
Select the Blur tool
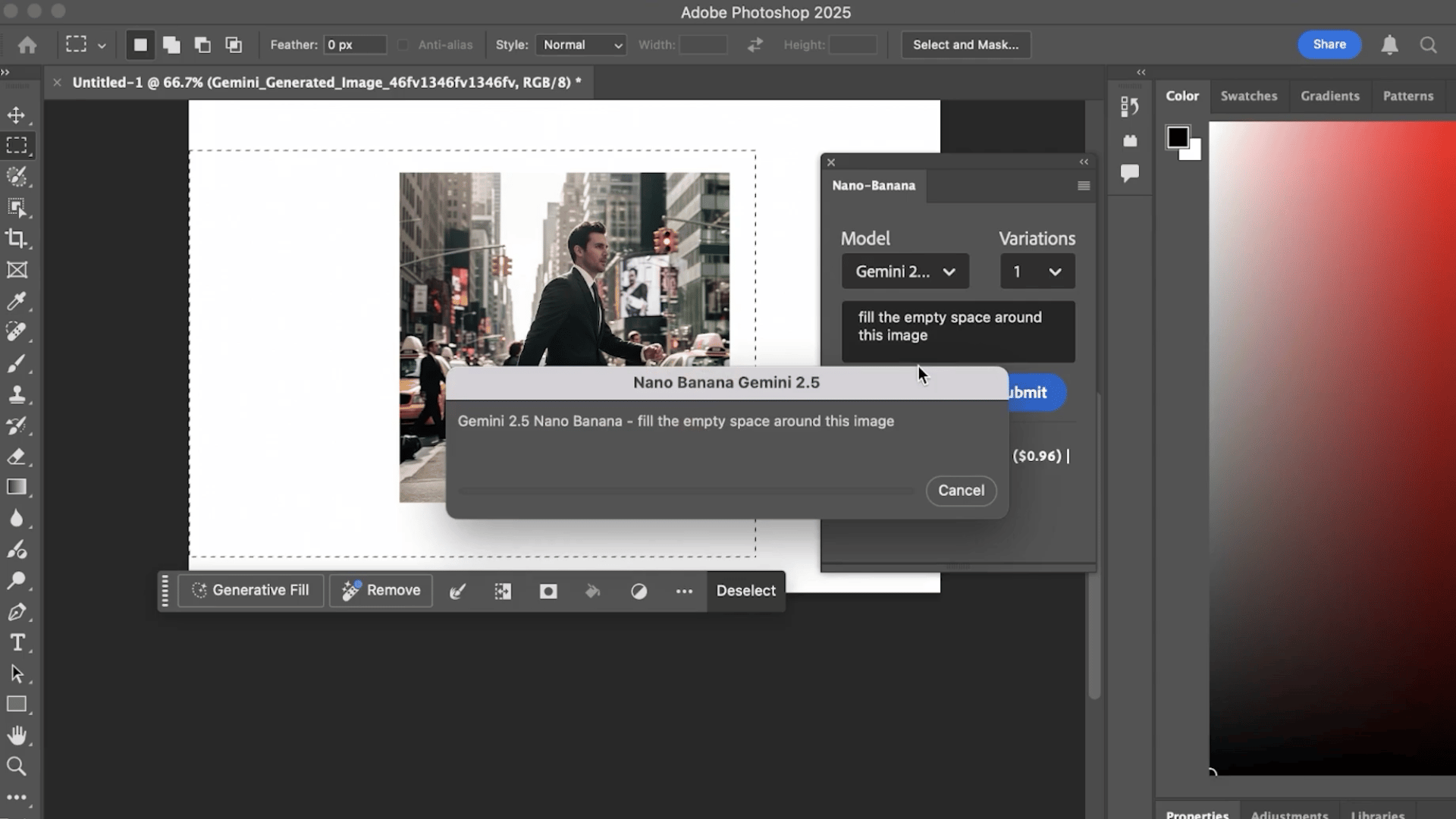coord(17,519)
